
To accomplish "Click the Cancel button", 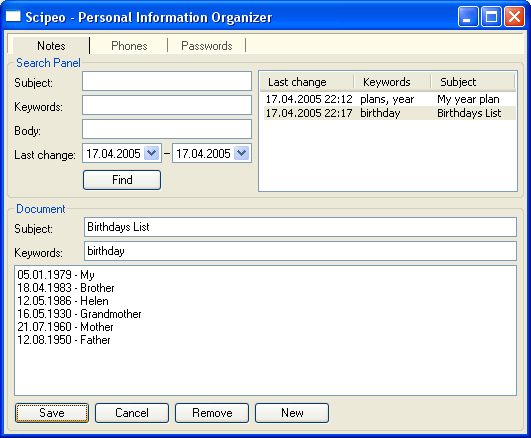I will coord(132,413).
